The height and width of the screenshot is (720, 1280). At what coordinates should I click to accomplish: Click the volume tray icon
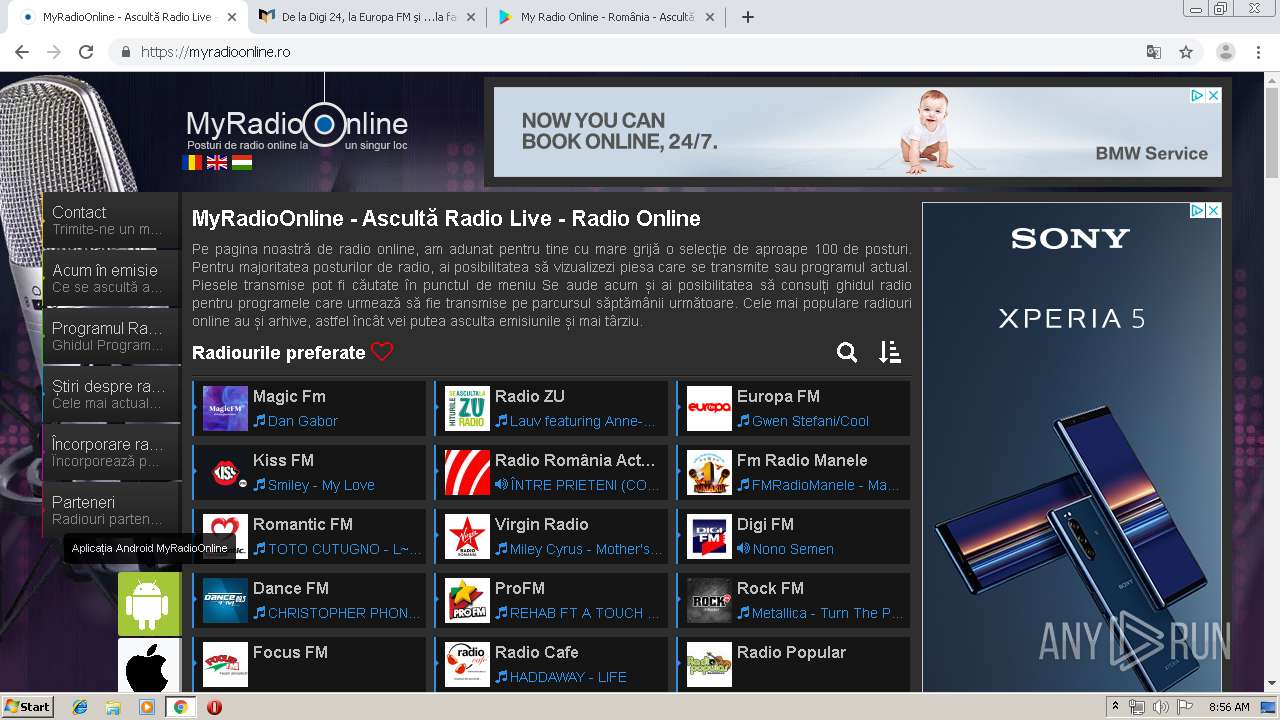pos(1160,707)
